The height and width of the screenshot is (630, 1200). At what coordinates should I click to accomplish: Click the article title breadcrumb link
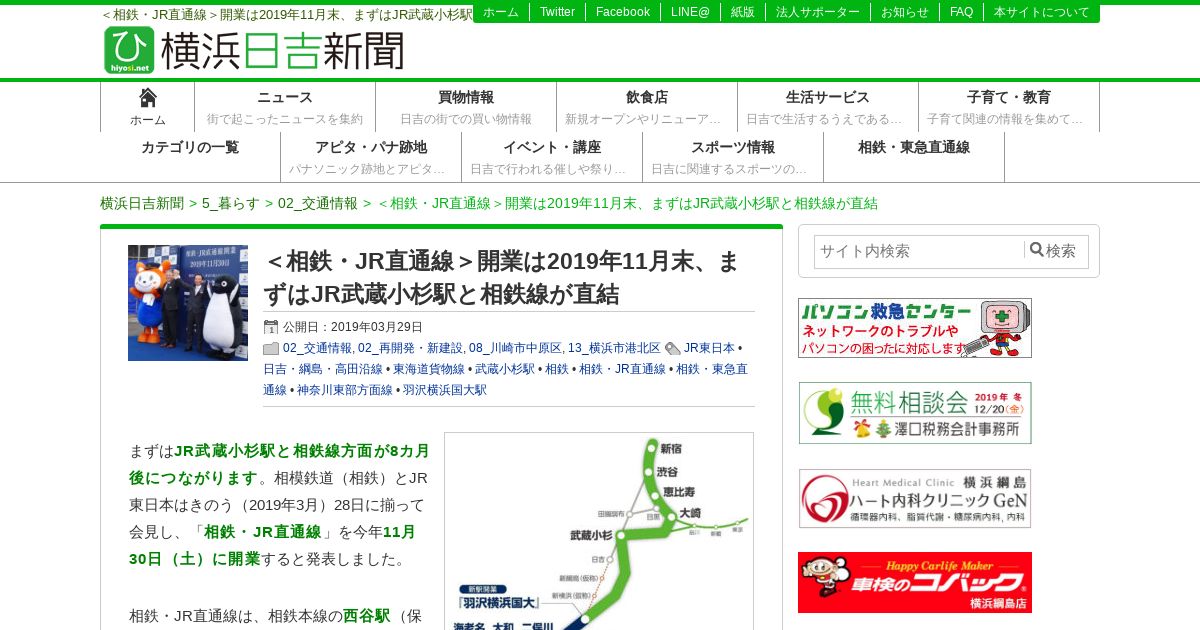pos(627,203)
